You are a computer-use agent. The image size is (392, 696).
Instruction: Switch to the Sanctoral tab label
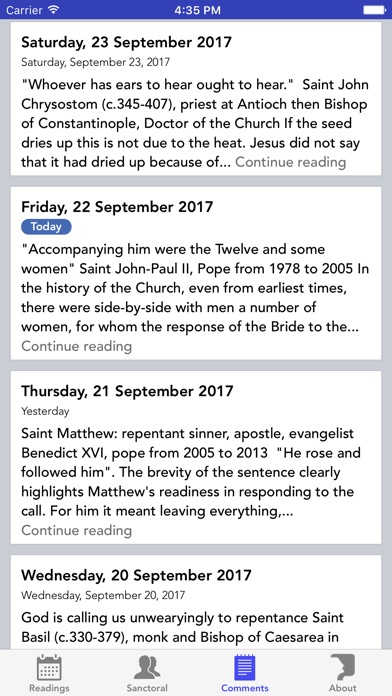147,688
